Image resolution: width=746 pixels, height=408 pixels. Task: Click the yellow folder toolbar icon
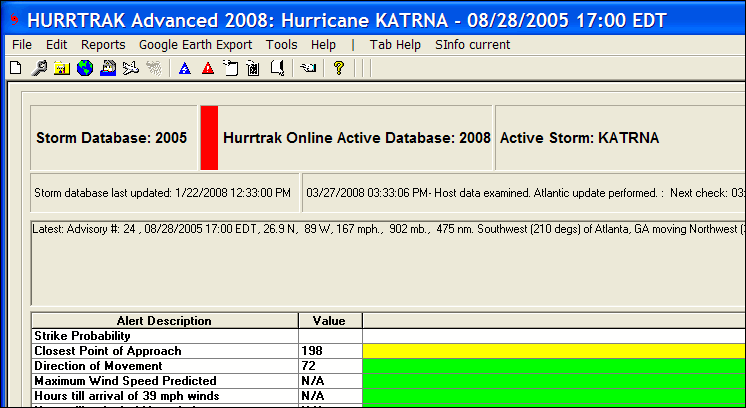(x=61, y=68)
